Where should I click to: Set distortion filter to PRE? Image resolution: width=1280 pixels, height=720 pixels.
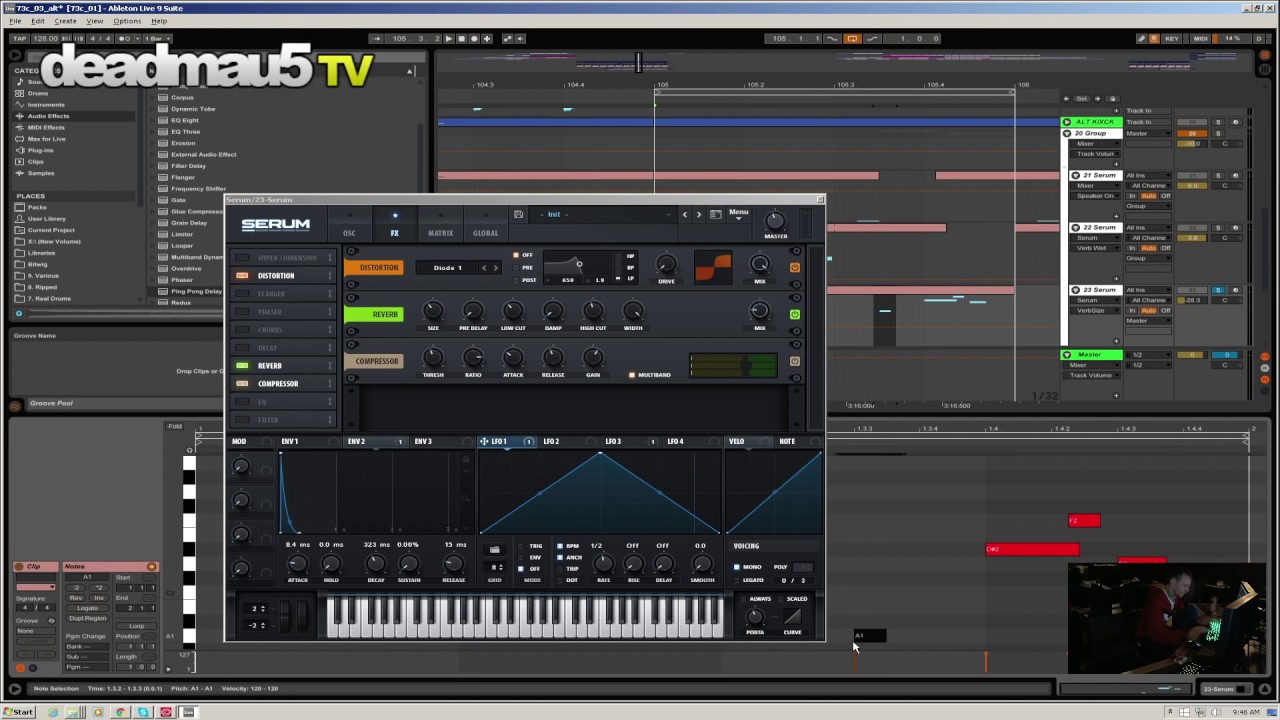[x=516, y=267]
